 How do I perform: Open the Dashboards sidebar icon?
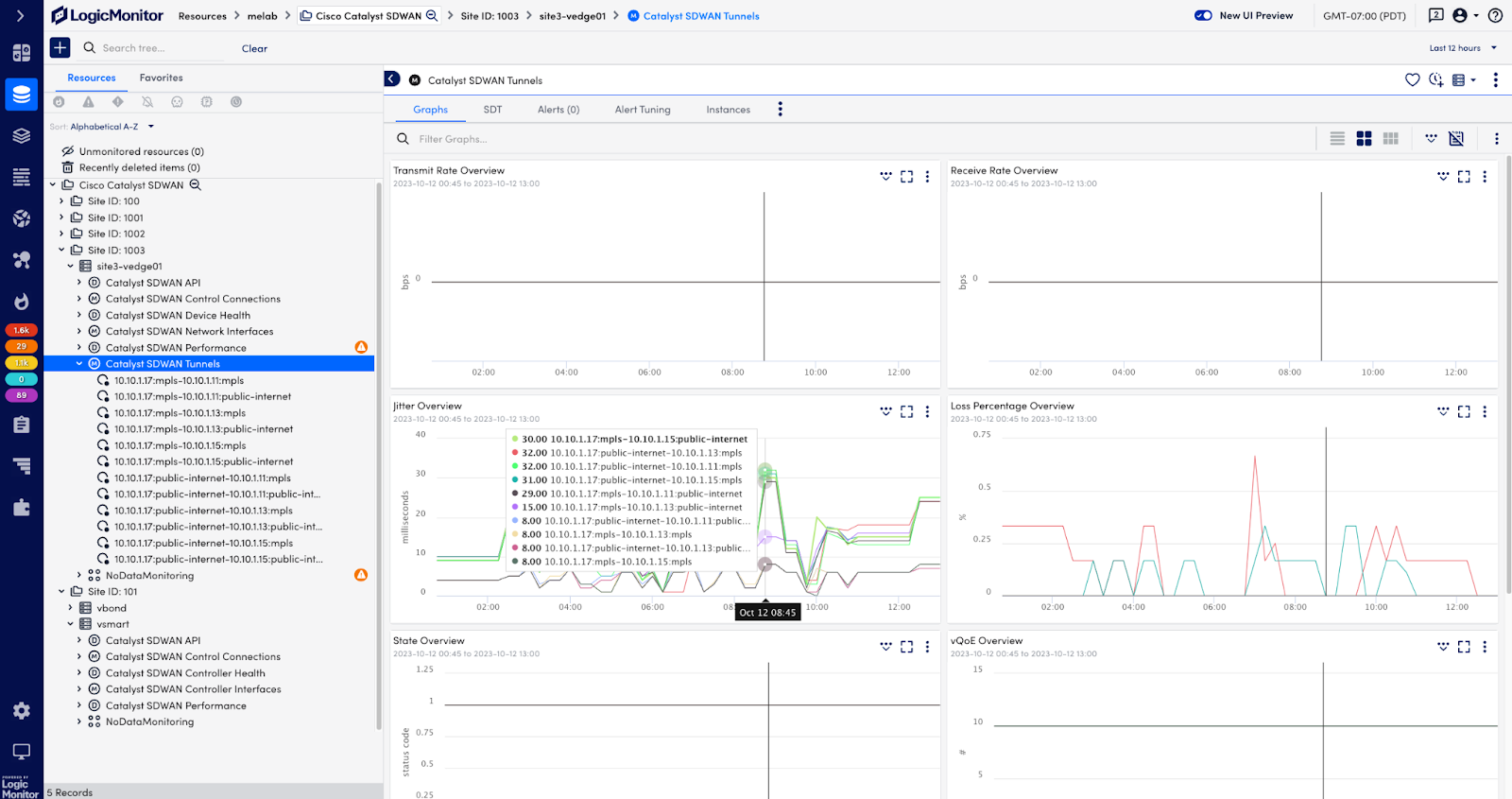coord(21,53)
